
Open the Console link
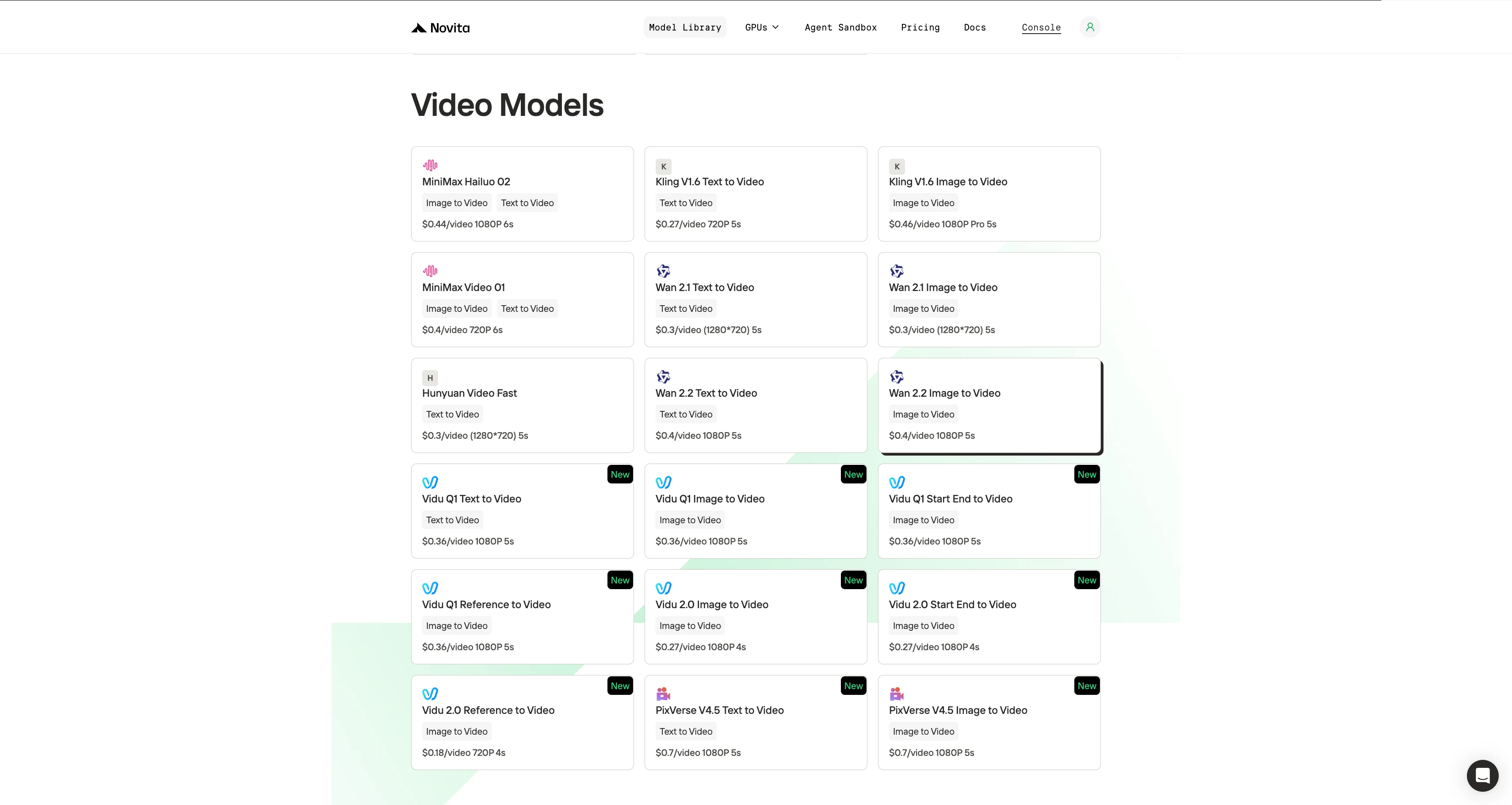tap(1041, 27)
